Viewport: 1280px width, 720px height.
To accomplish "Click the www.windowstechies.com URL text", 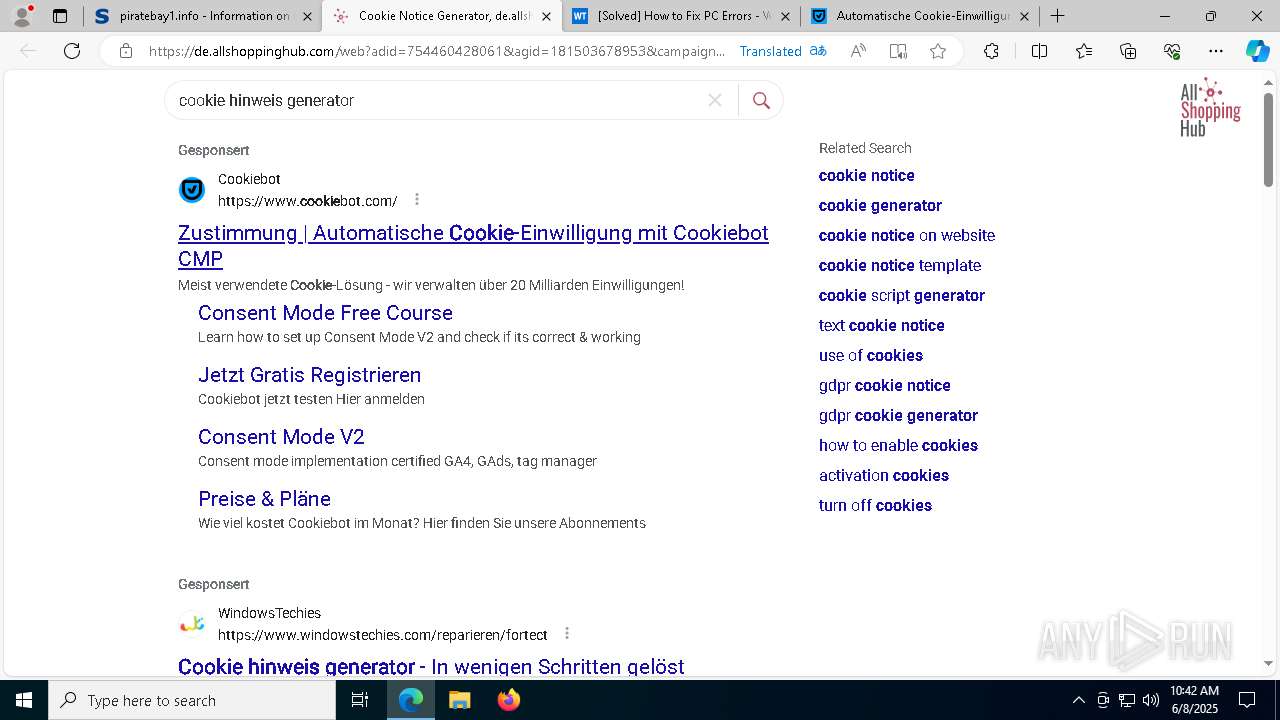I will coord(382,635).
